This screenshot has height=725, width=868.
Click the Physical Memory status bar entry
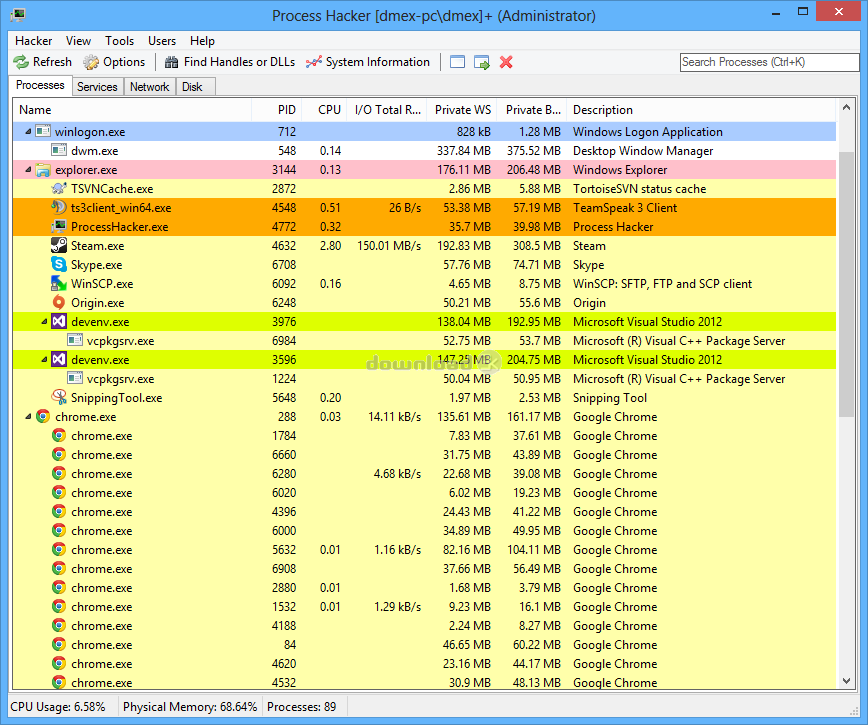click(x=190, y=707)
